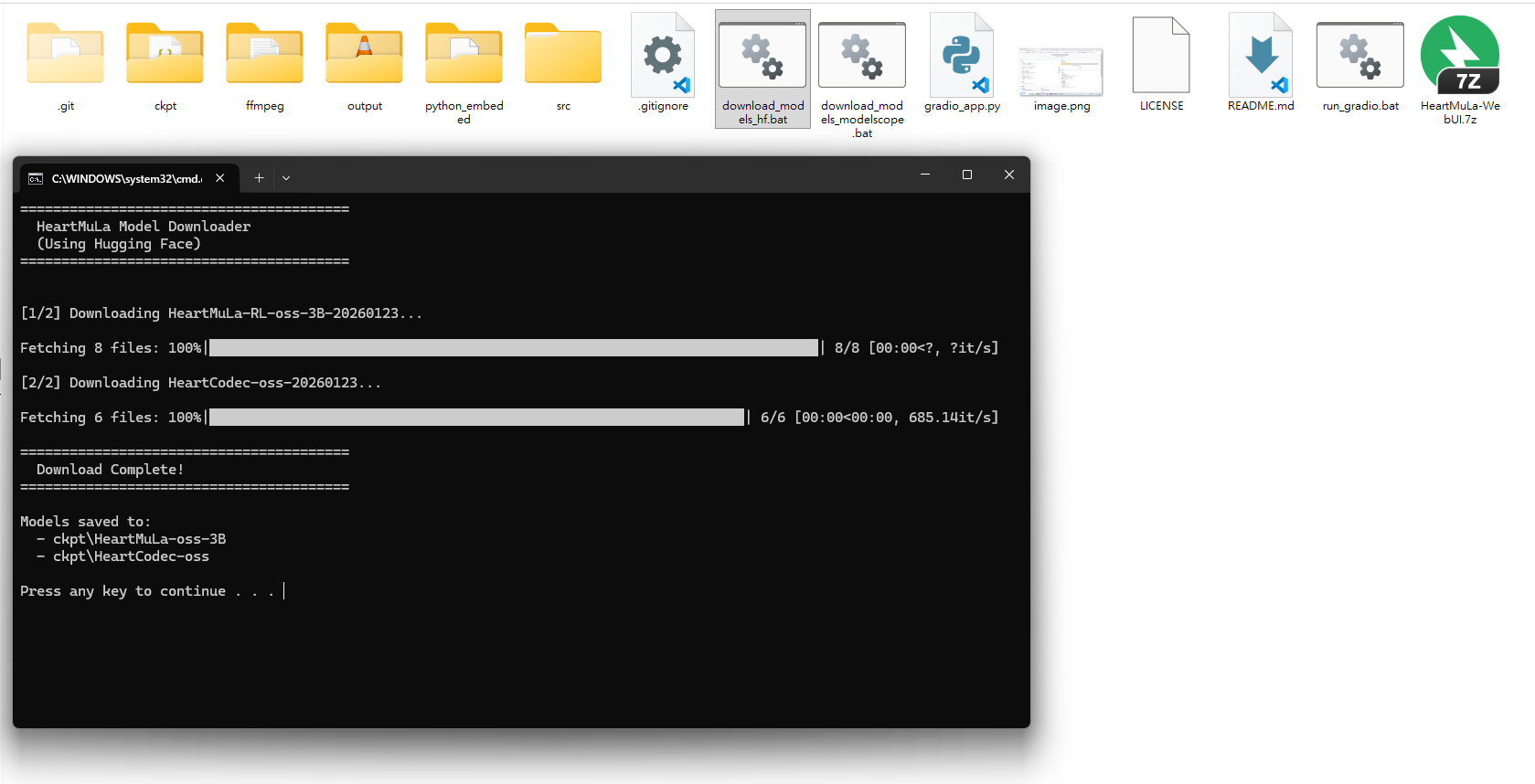Open a new terminal tab
The image size is (1535, 784).
pyautogui.click(x=260, y=178)
